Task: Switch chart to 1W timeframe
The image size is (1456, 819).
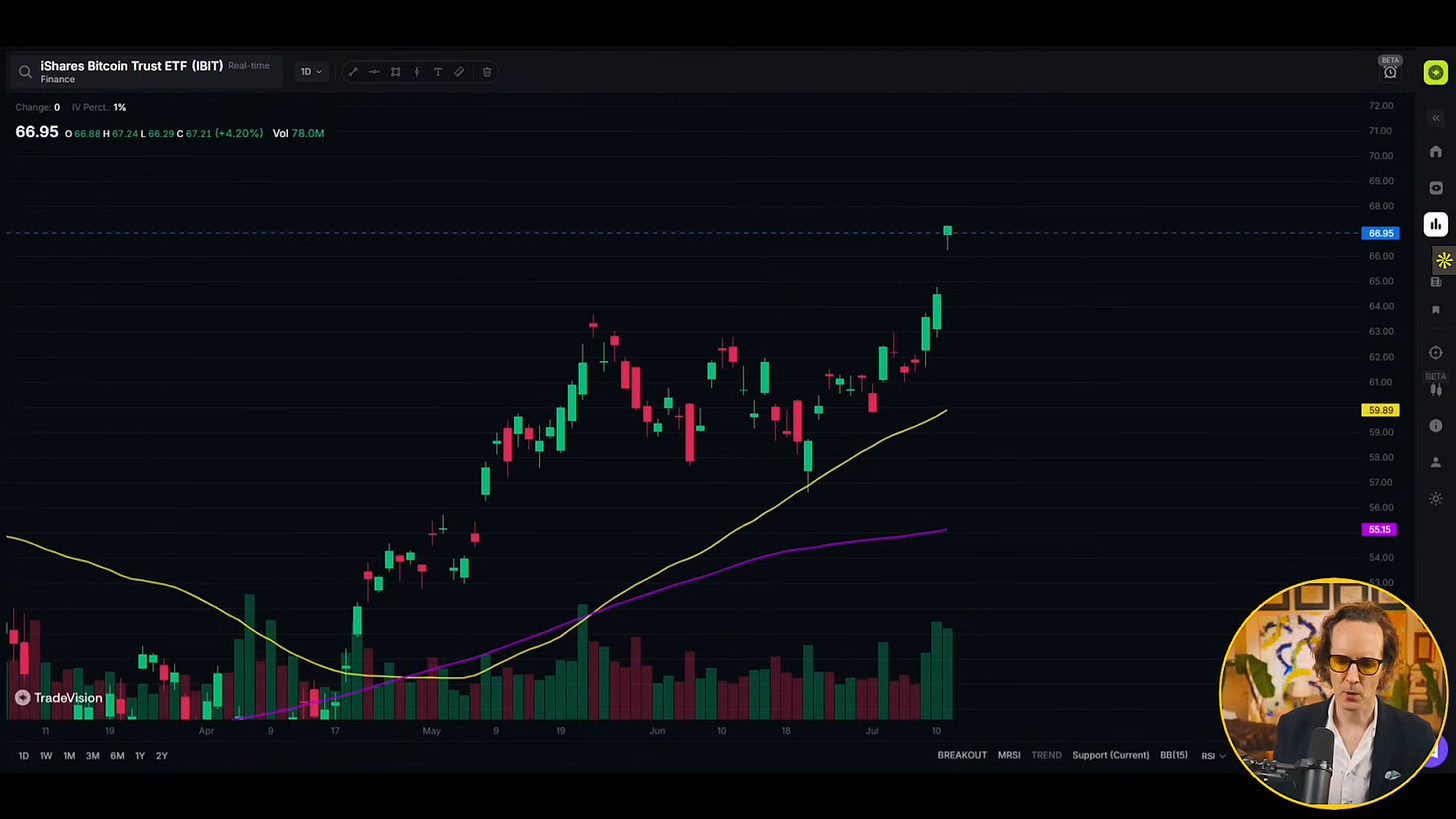Action: pyautogui.click(x=46, y=755)
